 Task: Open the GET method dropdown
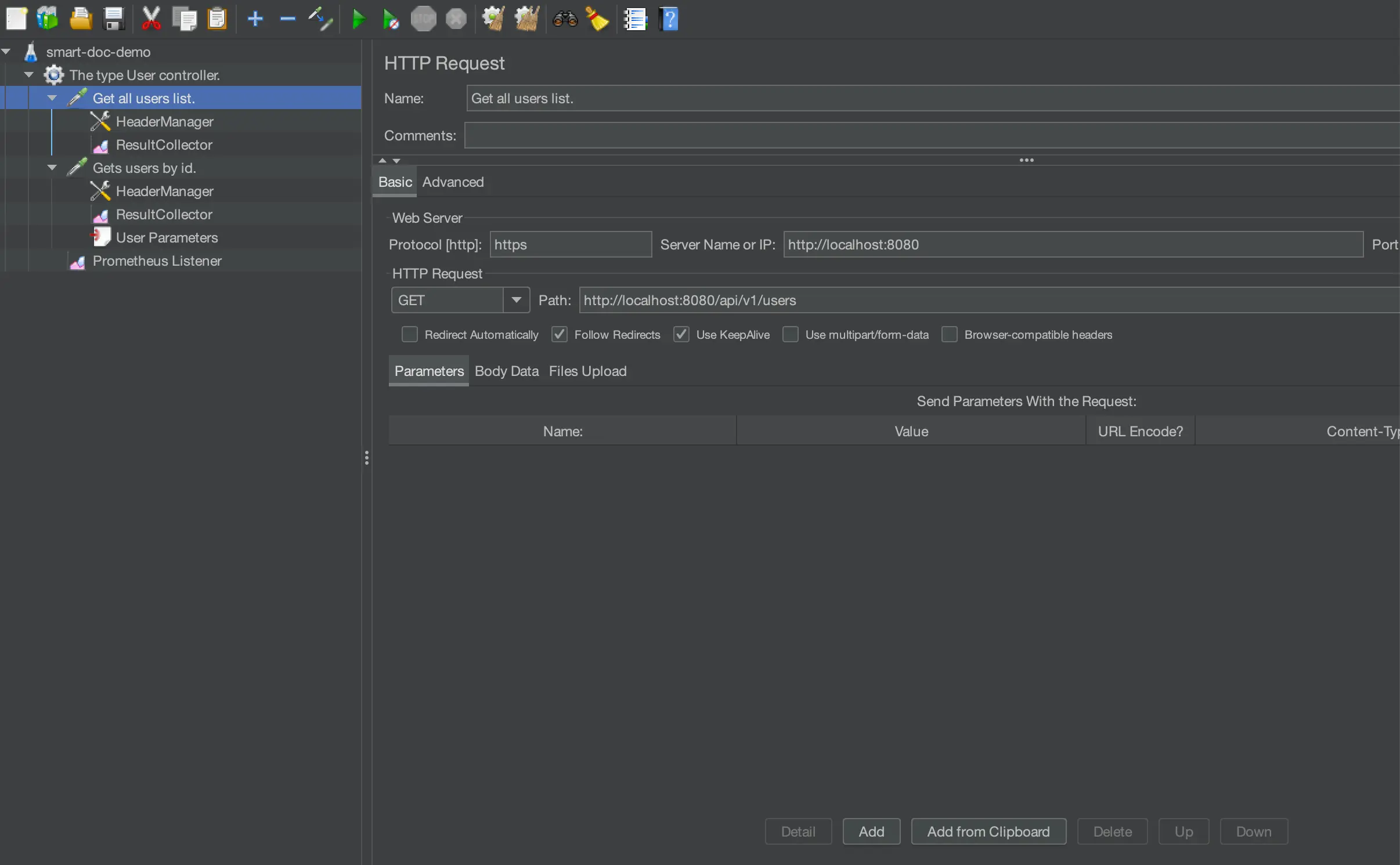tap(516, 300)
